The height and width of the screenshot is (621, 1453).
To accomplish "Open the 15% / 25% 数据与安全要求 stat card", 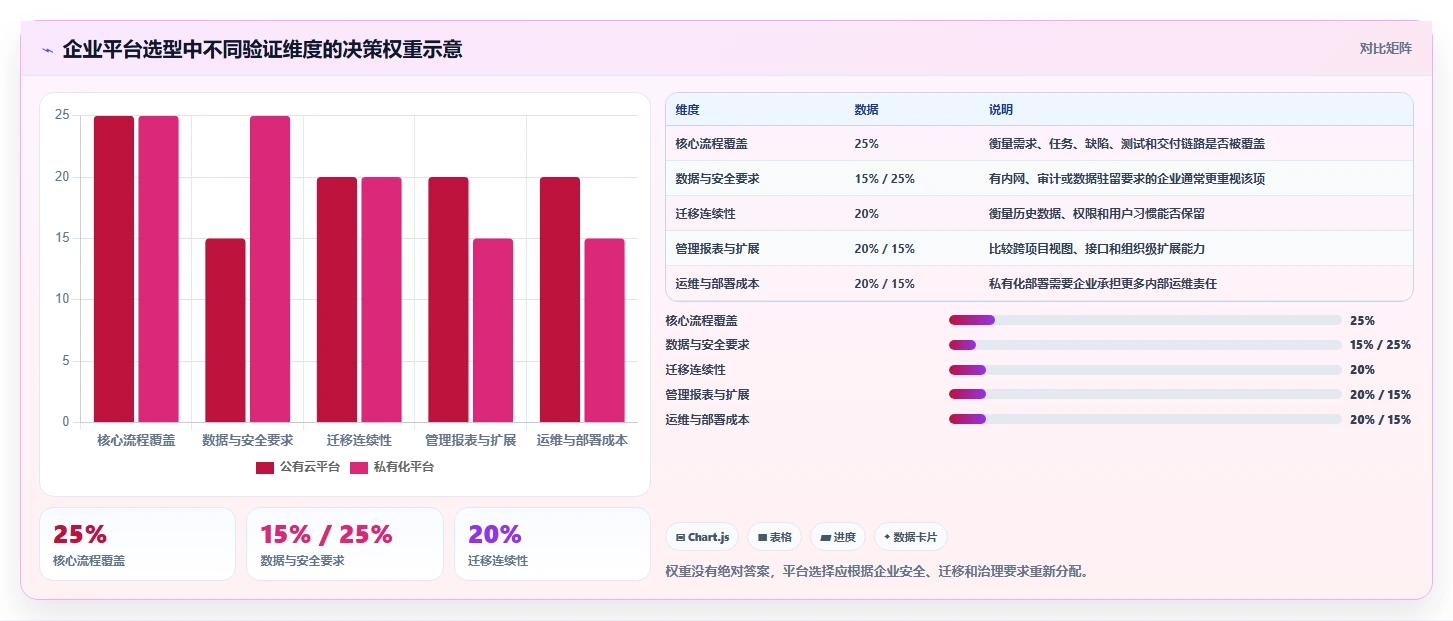I will point(344,544).
